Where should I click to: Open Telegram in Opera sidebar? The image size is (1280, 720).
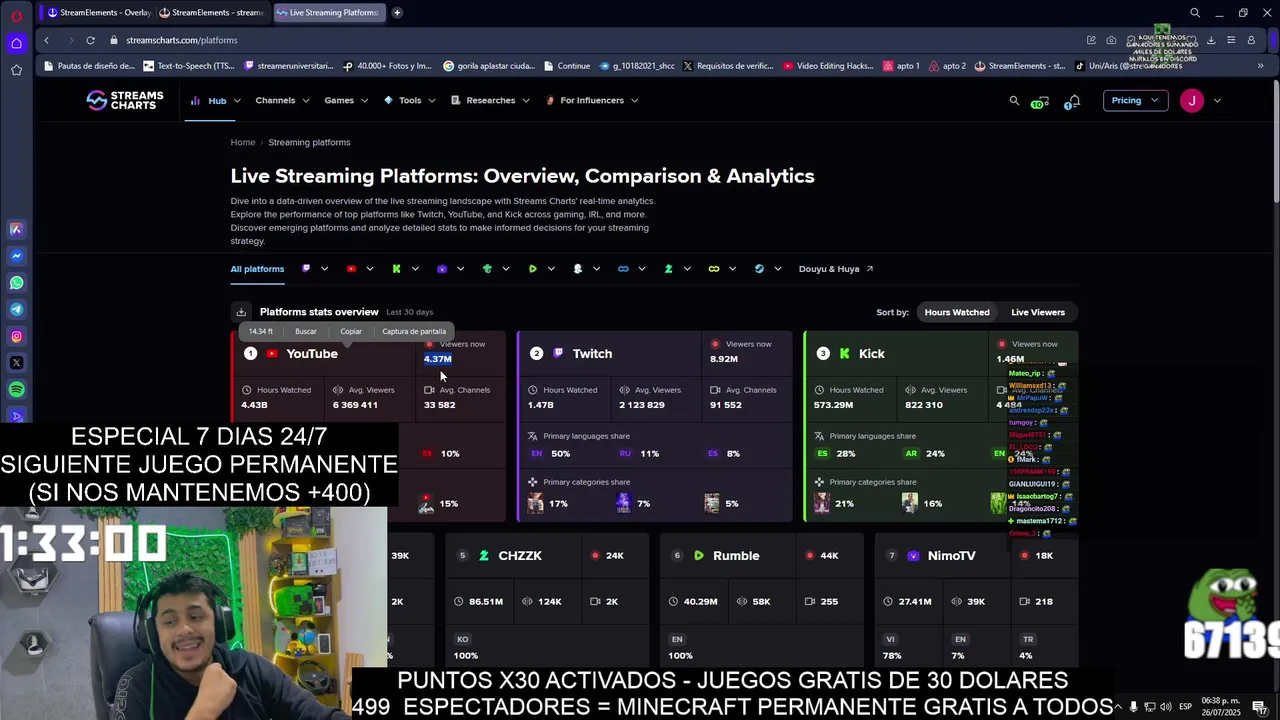pos(16,310)
